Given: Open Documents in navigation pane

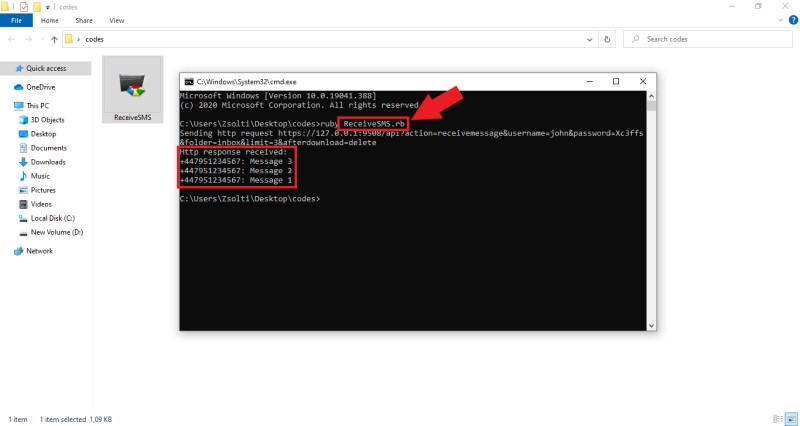Looking at the screenshot, I should [x=48, y=148].
